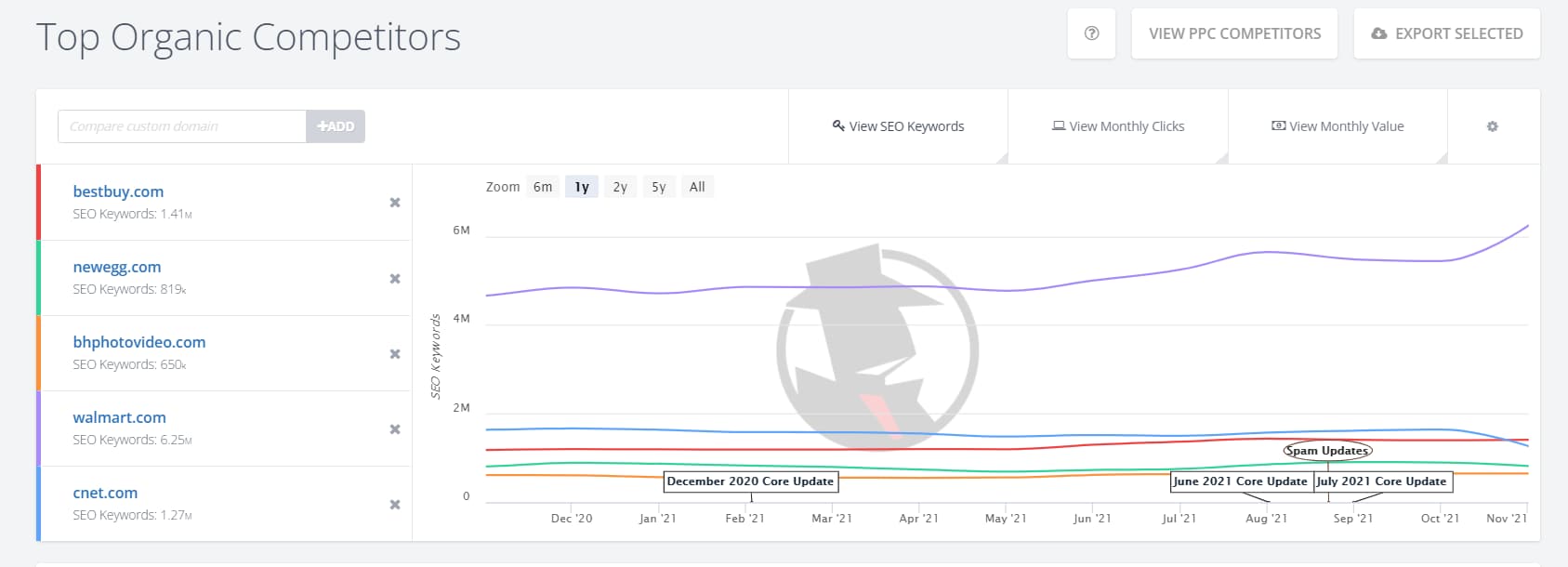The height and width of the screenshot is (567, 1568).
Task: Set chart zoom to 2y
Action: (x=620, y=187)
